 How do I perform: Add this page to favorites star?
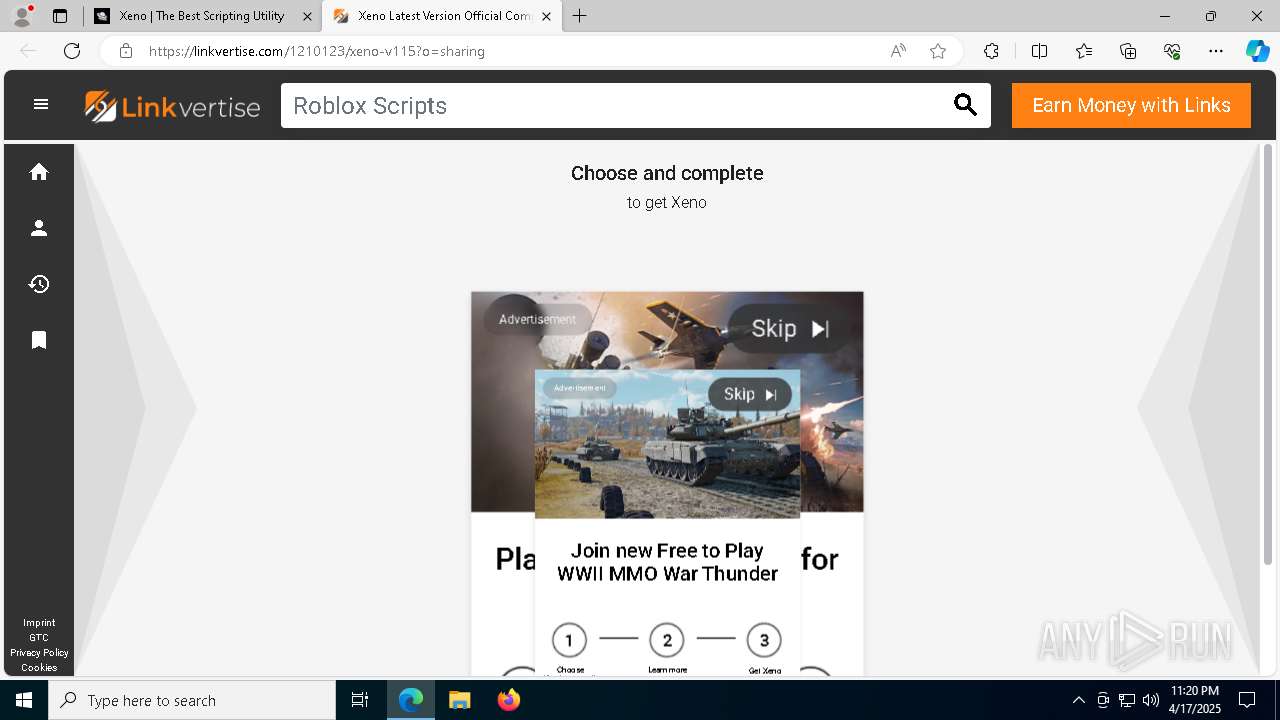pos(938,51)
